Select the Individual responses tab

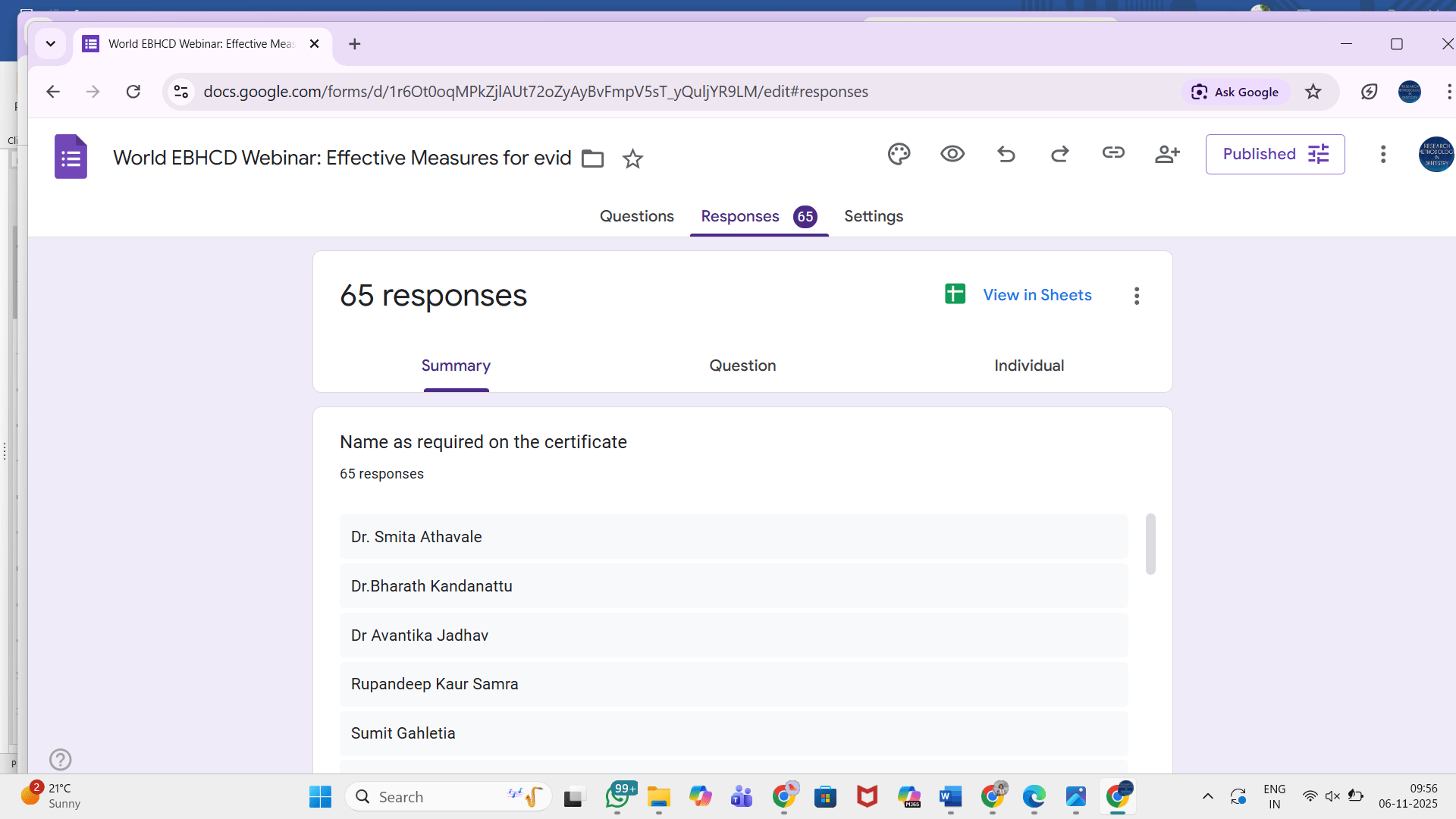coord(1028,366)
